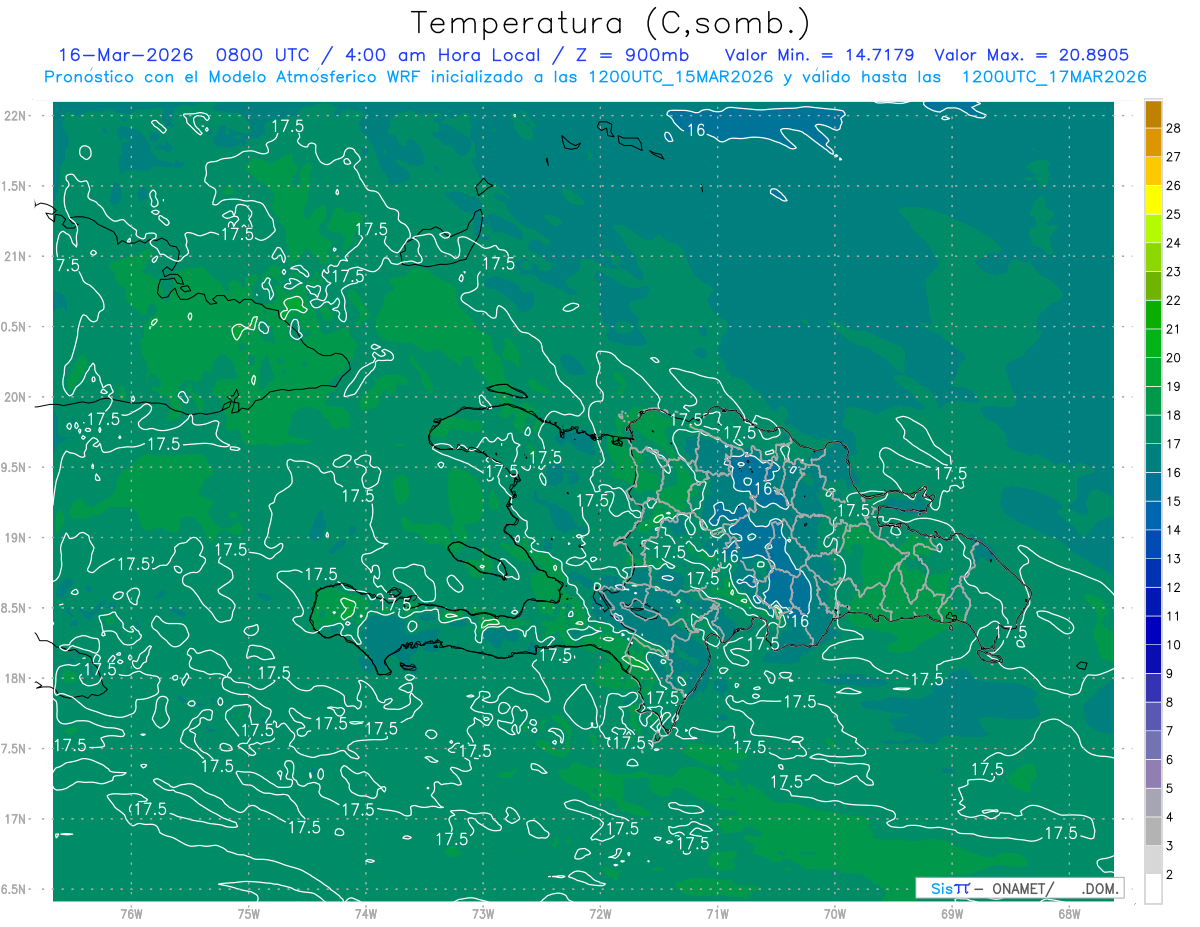1200x927 pixels.
Task: Pick the gray color-bar segment between 3 and 4
Action: pos(1153,831)
